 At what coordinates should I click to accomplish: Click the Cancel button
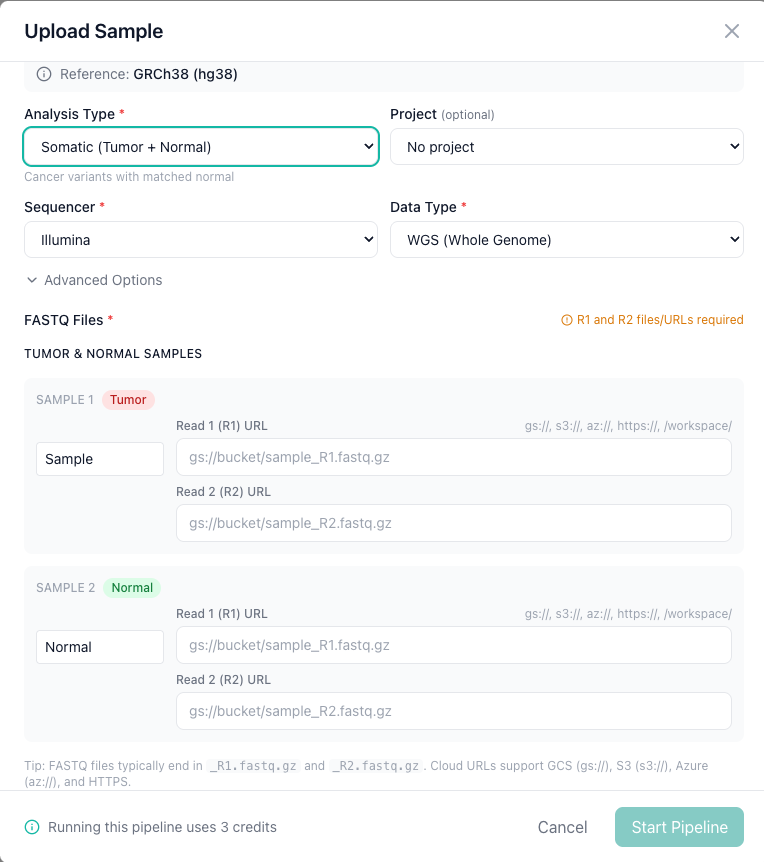[x=562, y=827]
